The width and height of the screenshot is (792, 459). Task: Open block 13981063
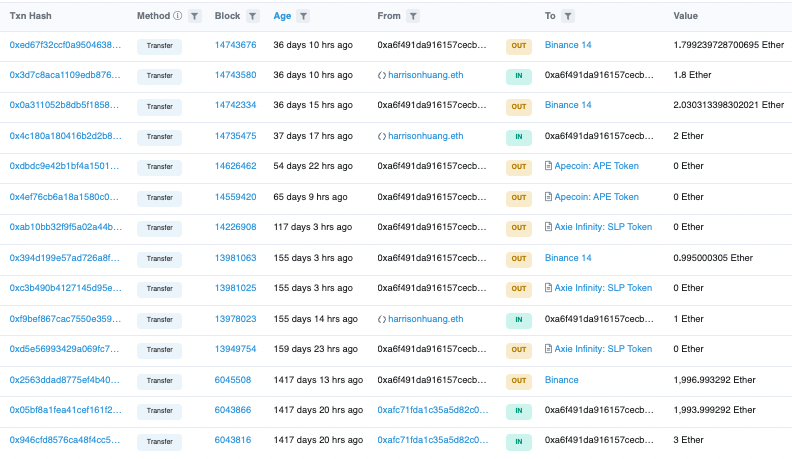[235, 258]
